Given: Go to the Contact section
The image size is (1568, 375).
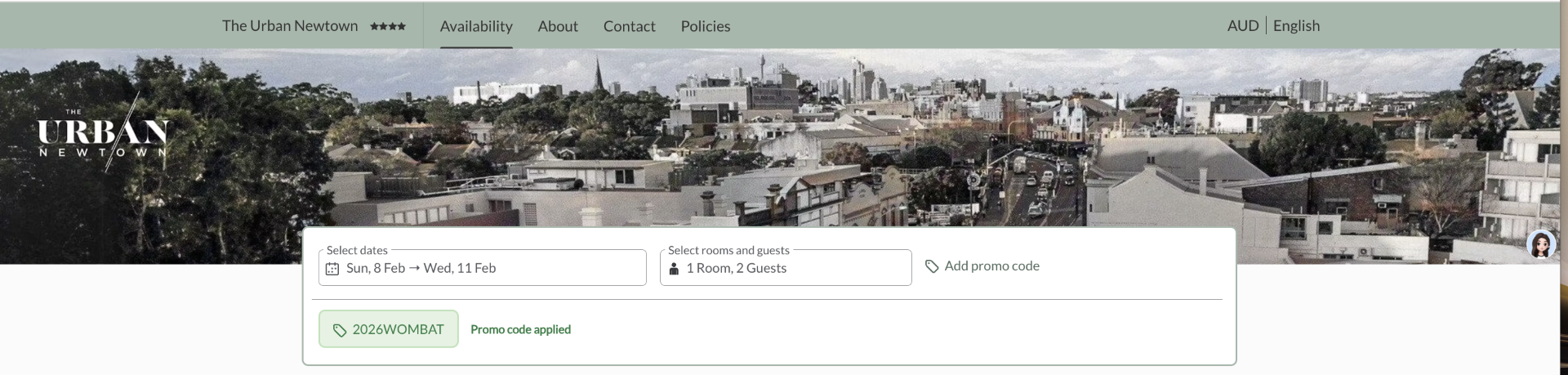Looking at the screenshot, I should coord(629,26).
